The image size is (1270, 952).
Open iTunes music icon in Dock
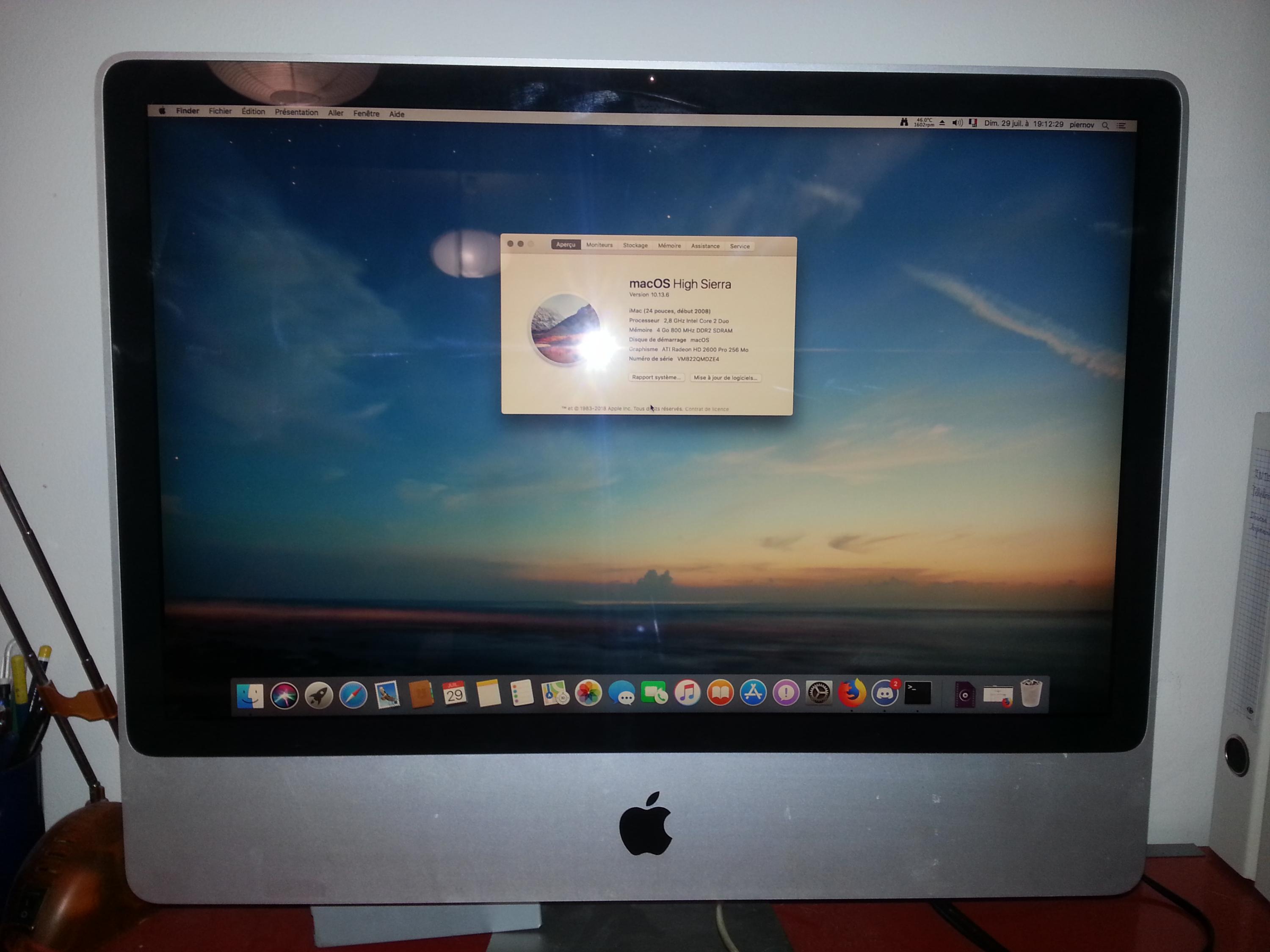(687, 693)
